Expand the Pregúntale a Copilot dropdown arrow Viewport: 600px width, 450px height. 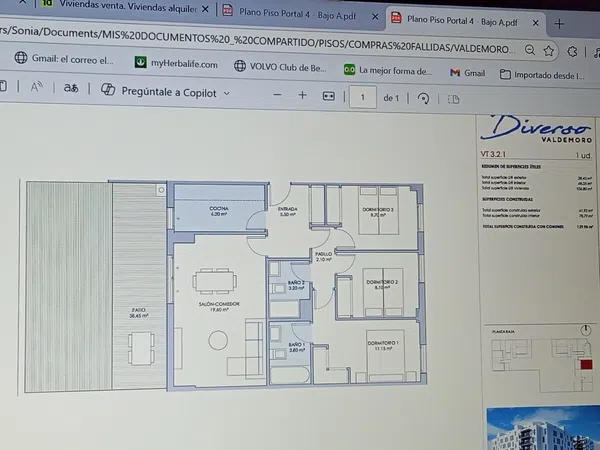pyautogui.click(x=227, y=91)
